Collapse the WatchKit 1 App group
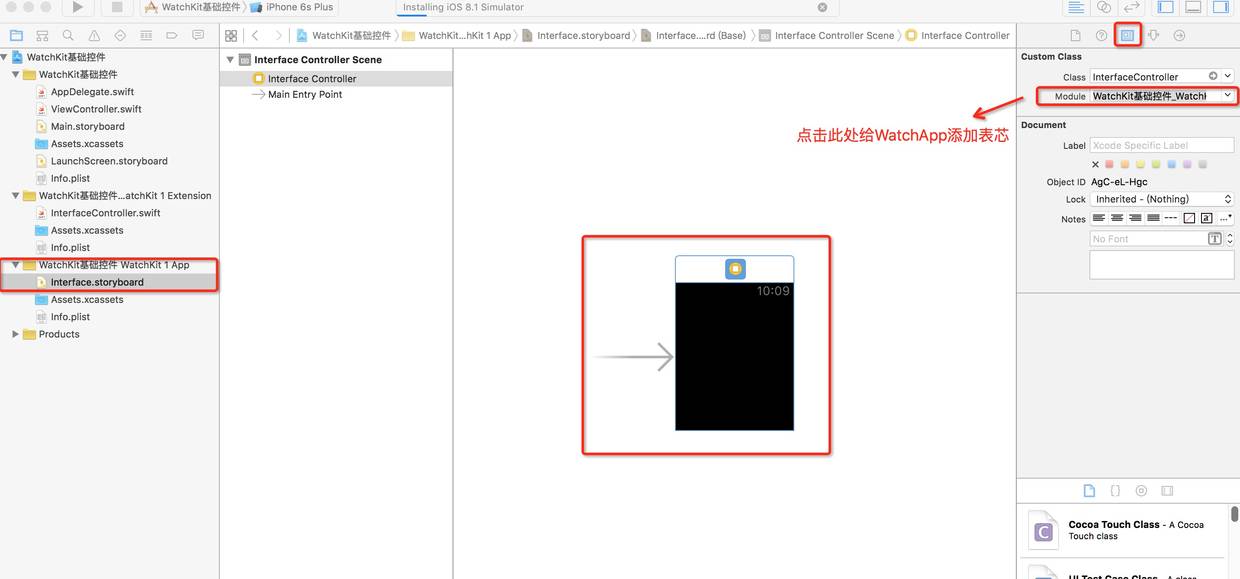This screenshot has height=579, width=1240. point(15,265)
